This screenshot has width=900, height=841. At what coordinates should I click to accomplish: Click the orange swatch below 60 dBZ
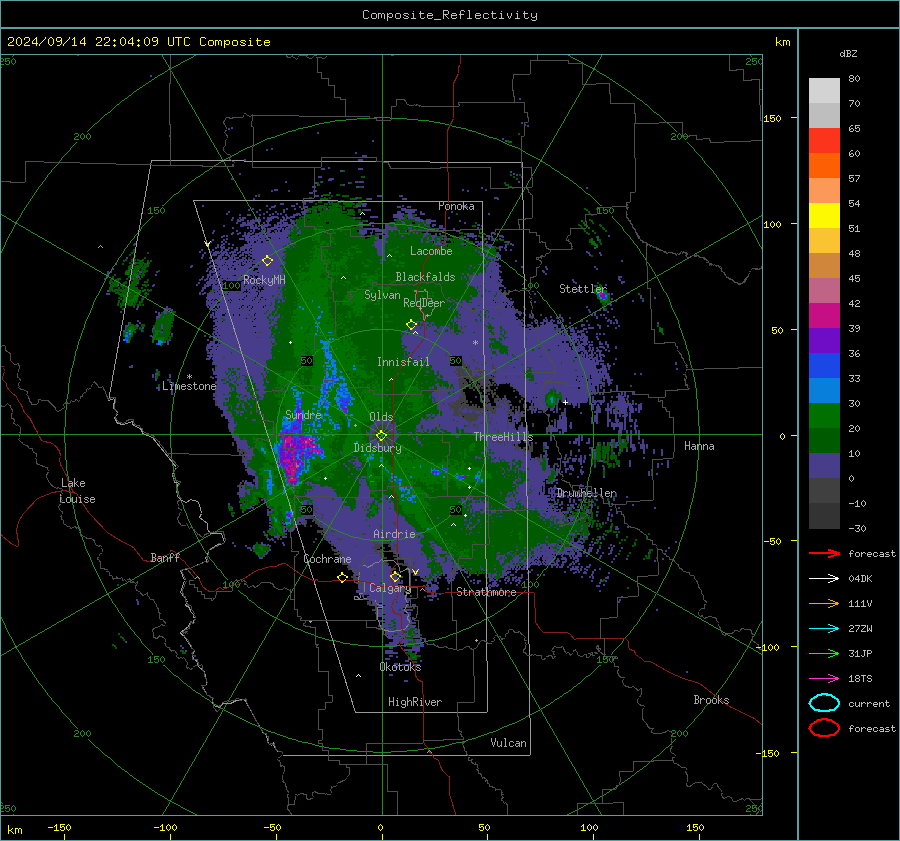pos(824,166)
